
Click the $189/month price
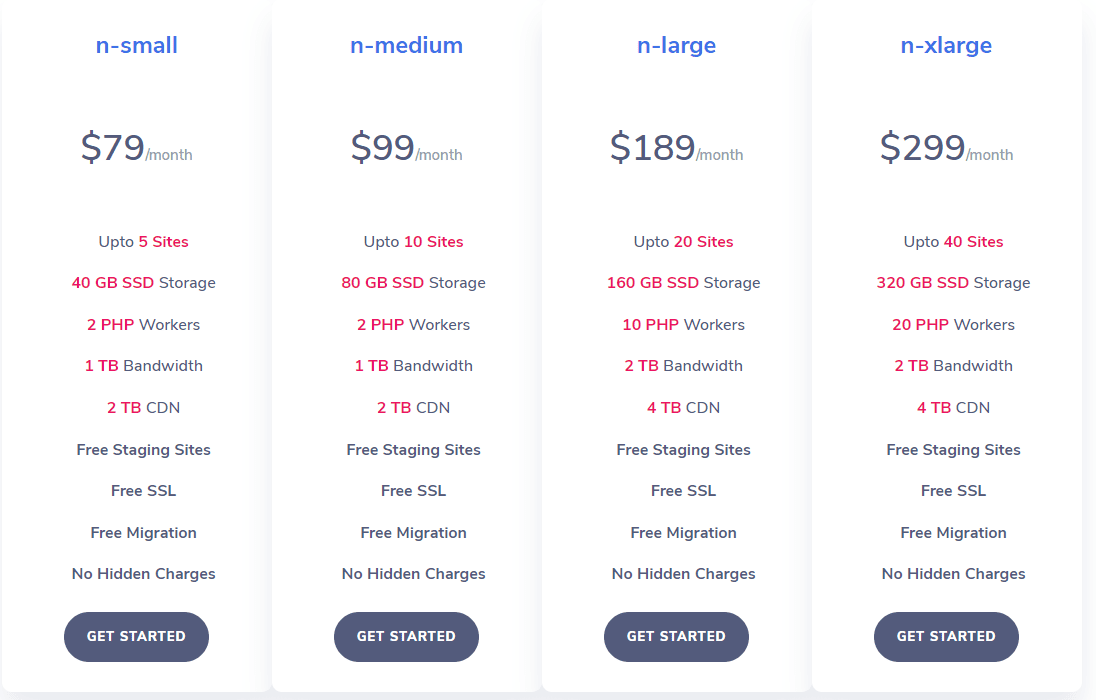[676, 148]
